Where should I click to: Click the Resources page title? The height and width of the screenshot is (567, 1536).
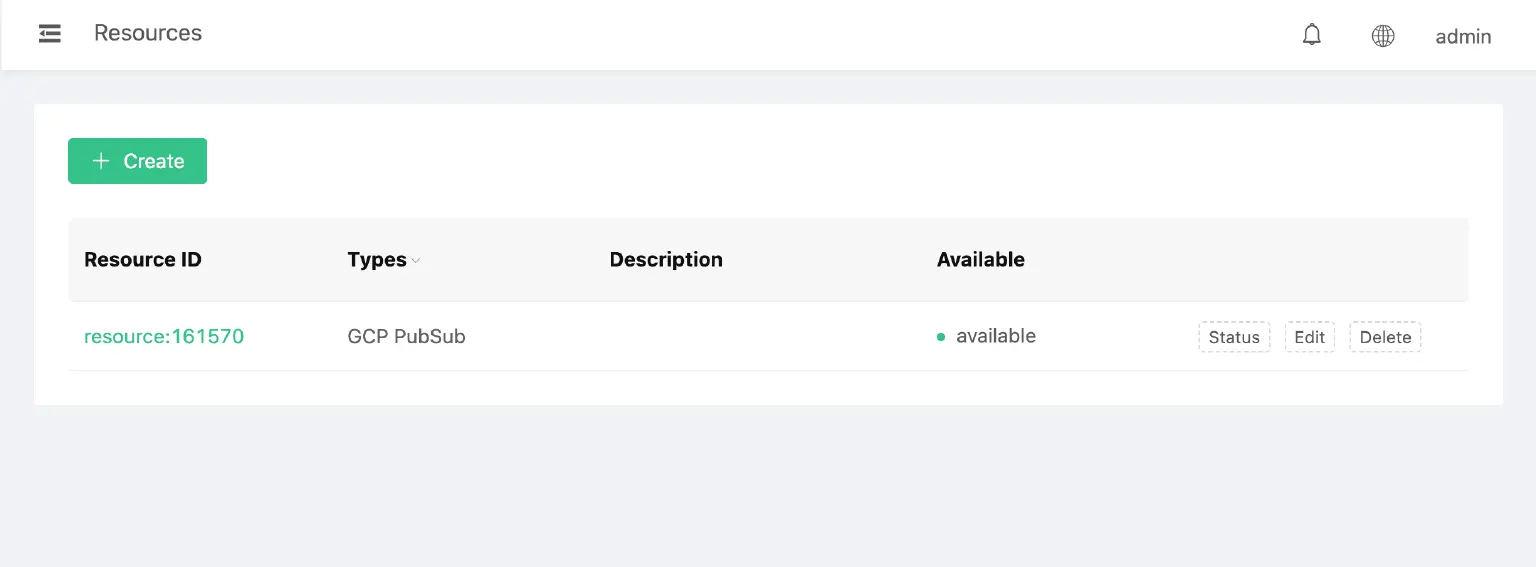[148, 33]
